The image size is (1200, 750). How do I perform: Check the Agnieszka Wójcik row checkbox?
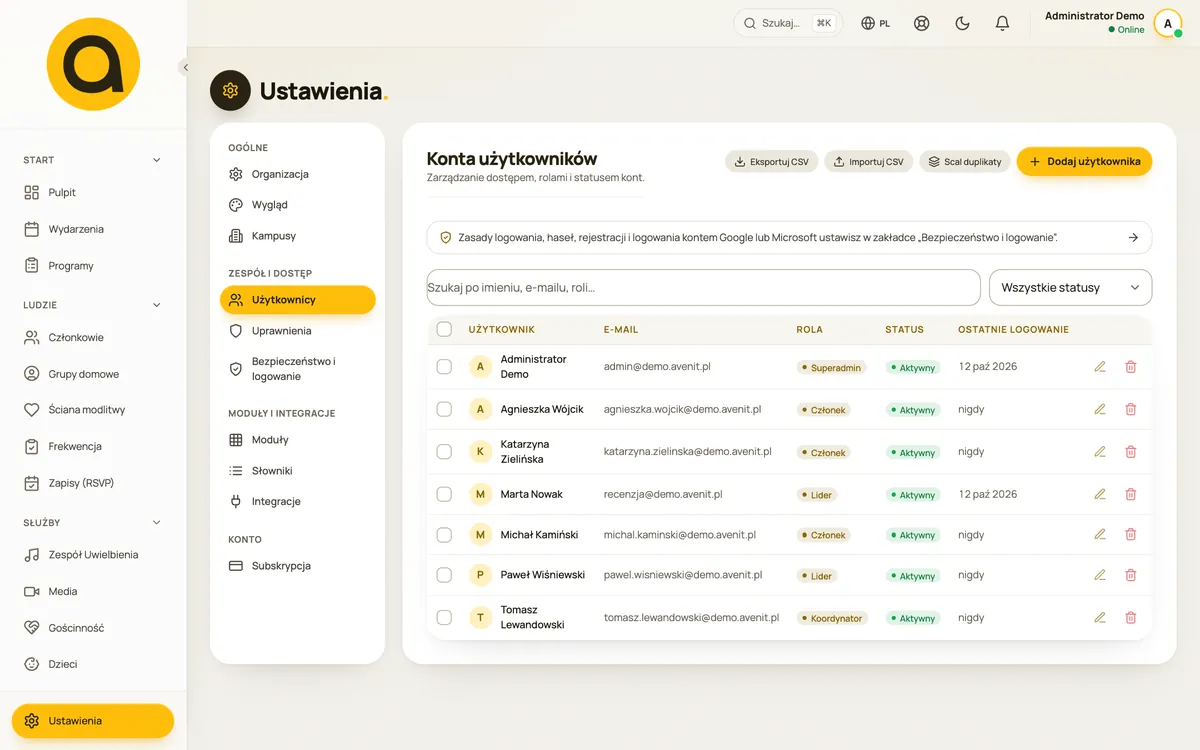(x=444, y=409)
